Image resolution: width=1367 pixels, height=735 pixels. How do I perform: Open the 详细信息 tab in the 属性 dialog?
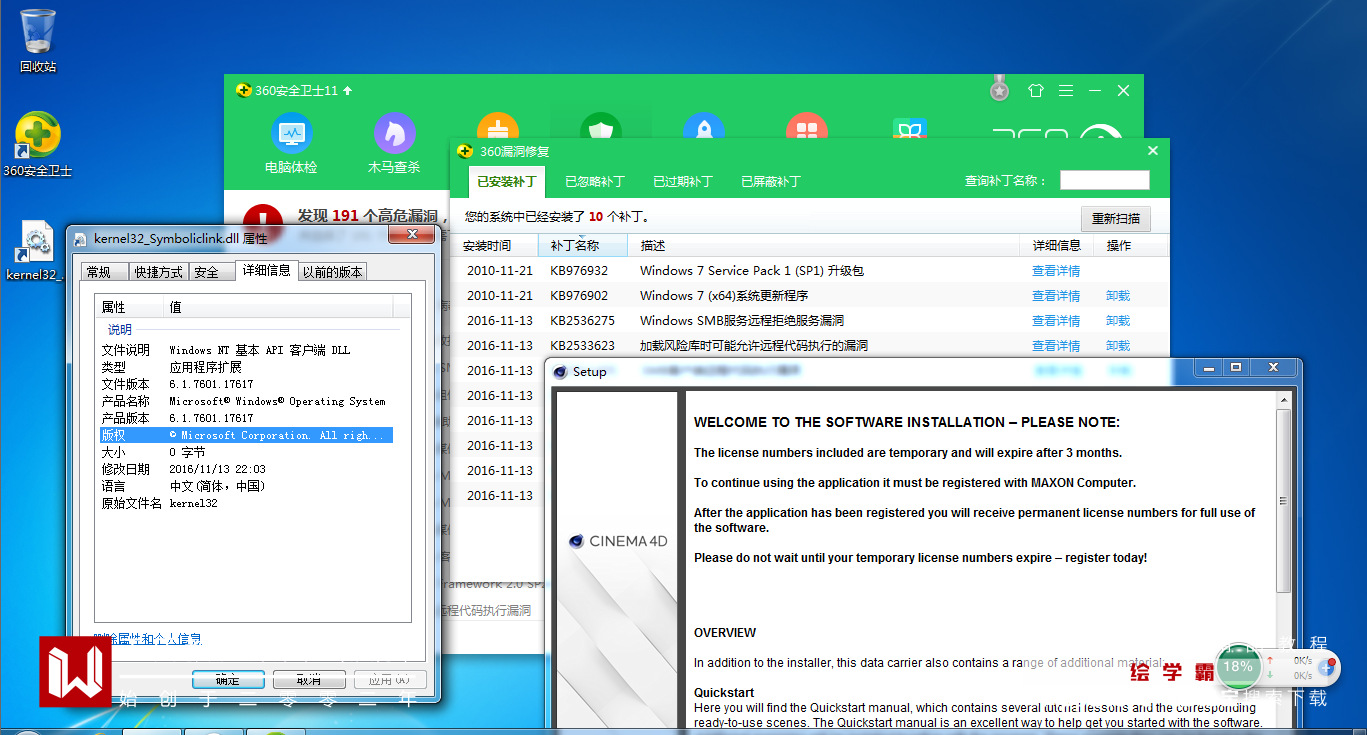[x=266, y=270]
